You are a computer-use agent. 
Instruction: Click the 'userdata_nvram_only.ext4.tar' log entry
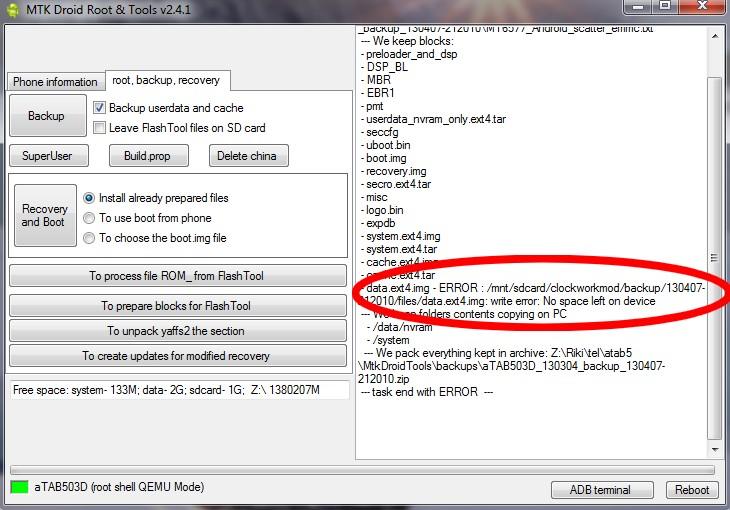[x=436, y=119]
